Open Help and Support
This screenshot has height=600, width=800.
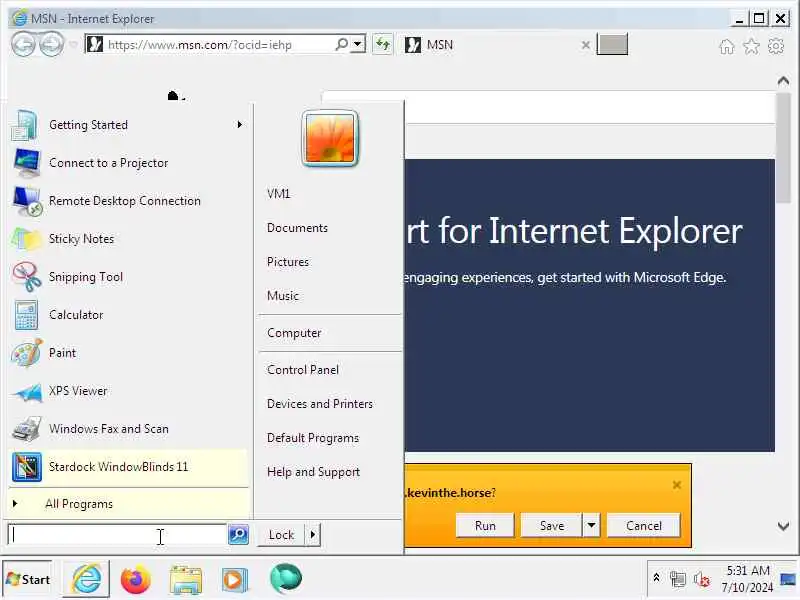tap(314, 472)
